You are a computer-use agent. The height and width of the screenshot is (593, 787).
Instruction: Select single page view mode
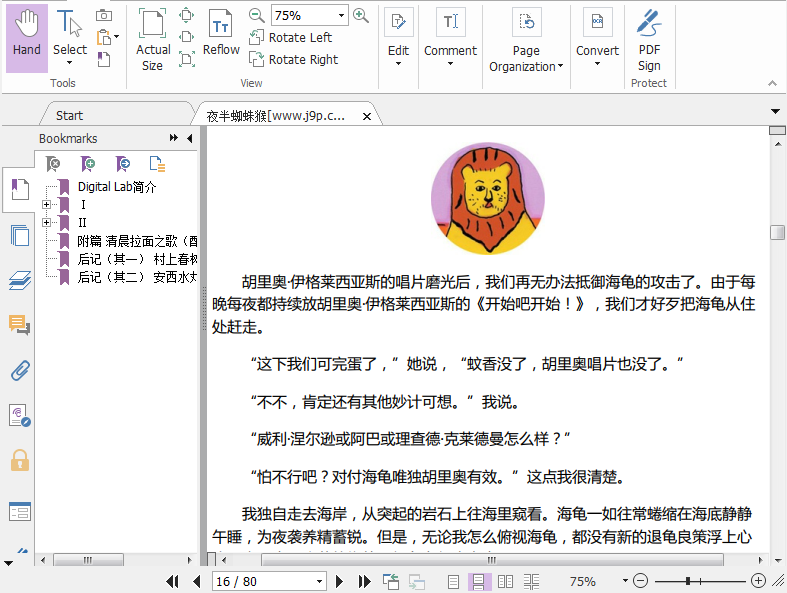pyautogui.click(x=453, y=581)
